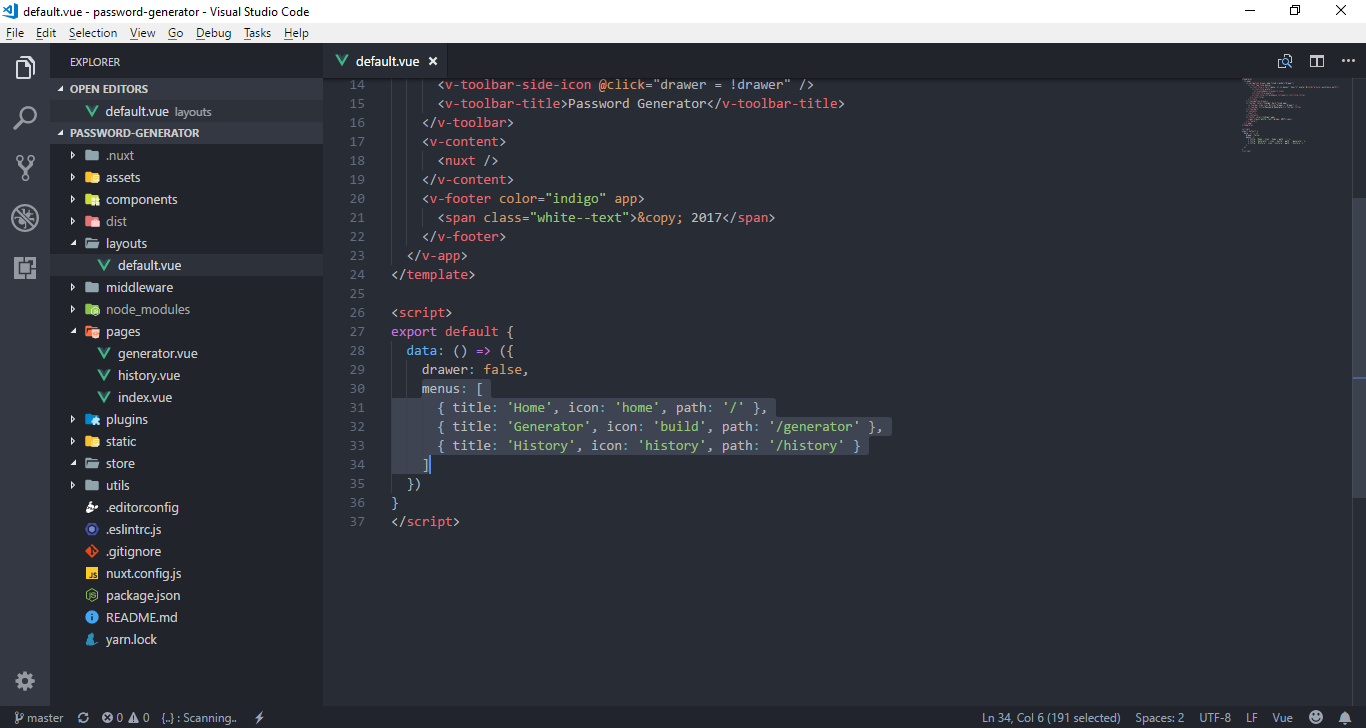Open the Go menu
The height and width of the screenshot is (728, 1366).
(x=176, y=33)
